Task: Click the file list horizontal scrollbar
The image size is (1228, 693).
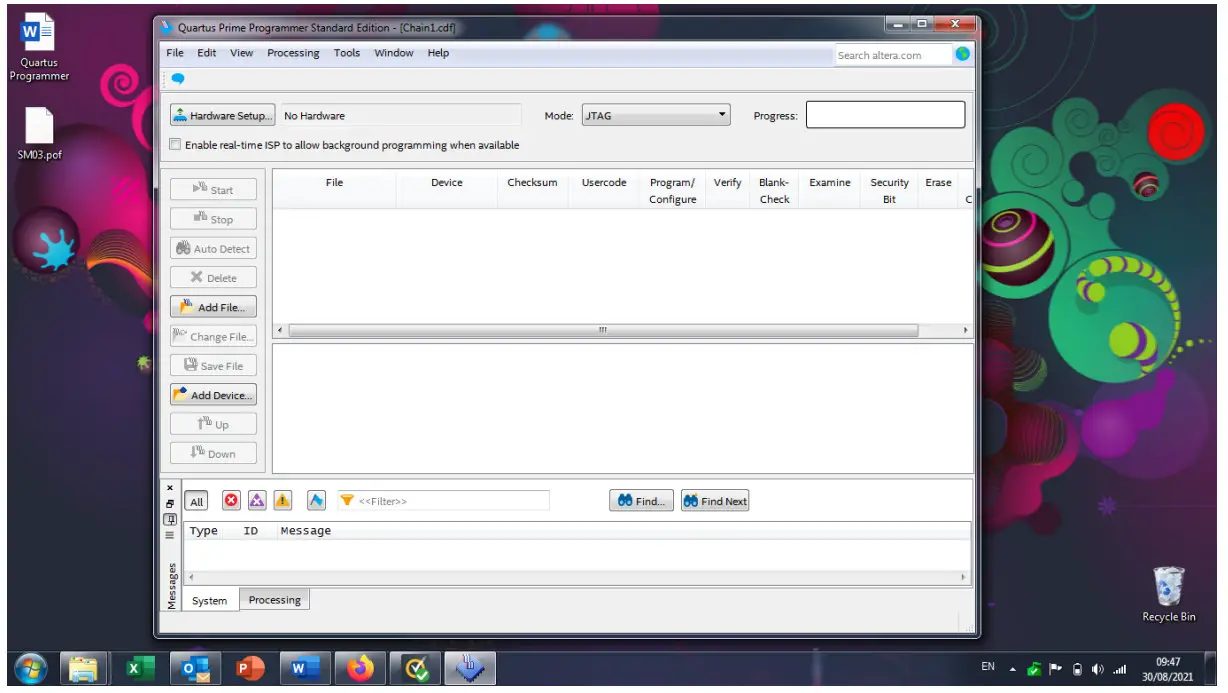Action: pos(603,330)
